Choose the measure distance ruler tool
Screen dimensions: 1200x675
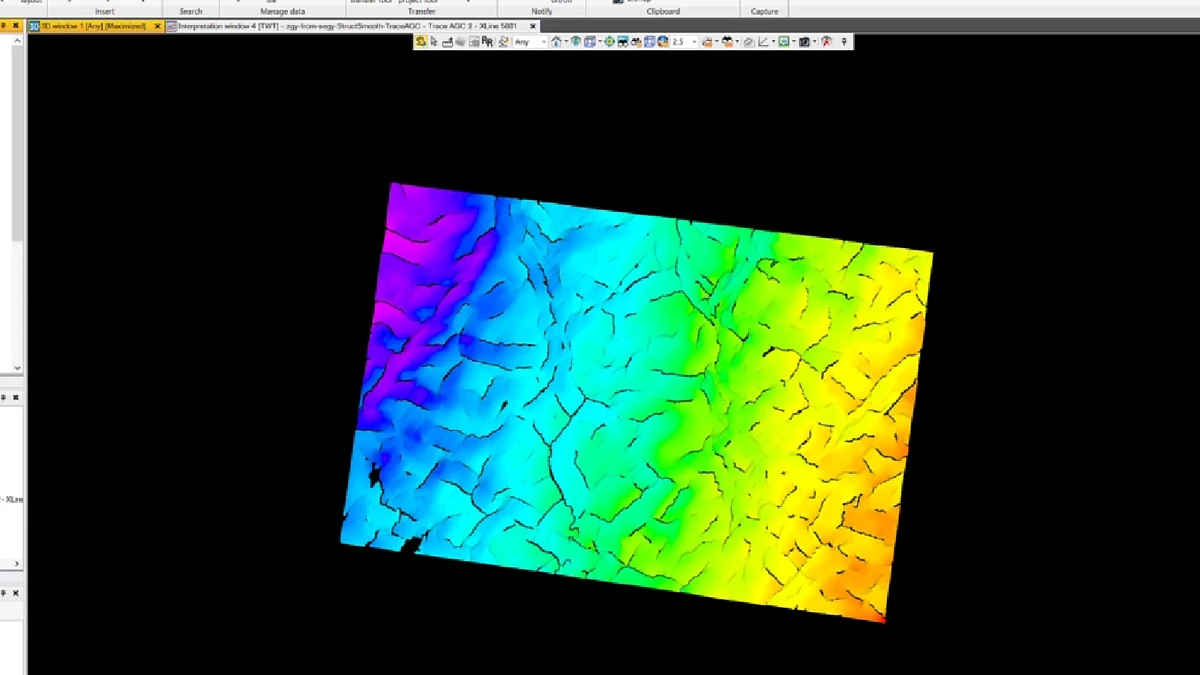tap(447, 42)
